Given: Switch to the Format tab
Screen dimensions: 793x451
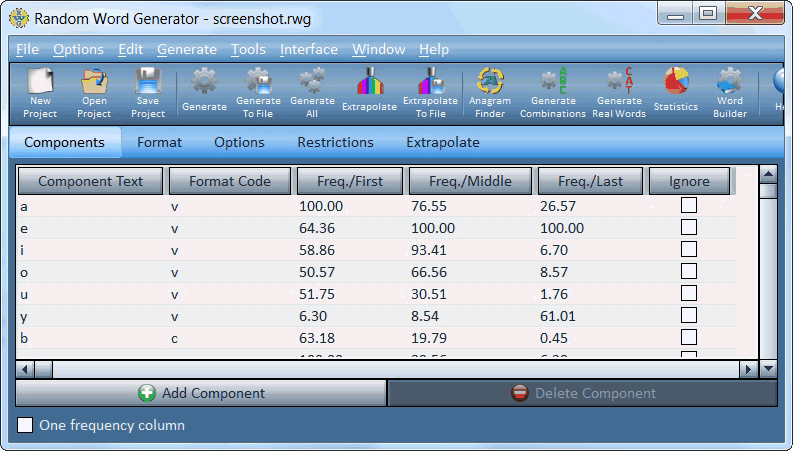Looking at the screenshot, I should [x=159, y=143].
